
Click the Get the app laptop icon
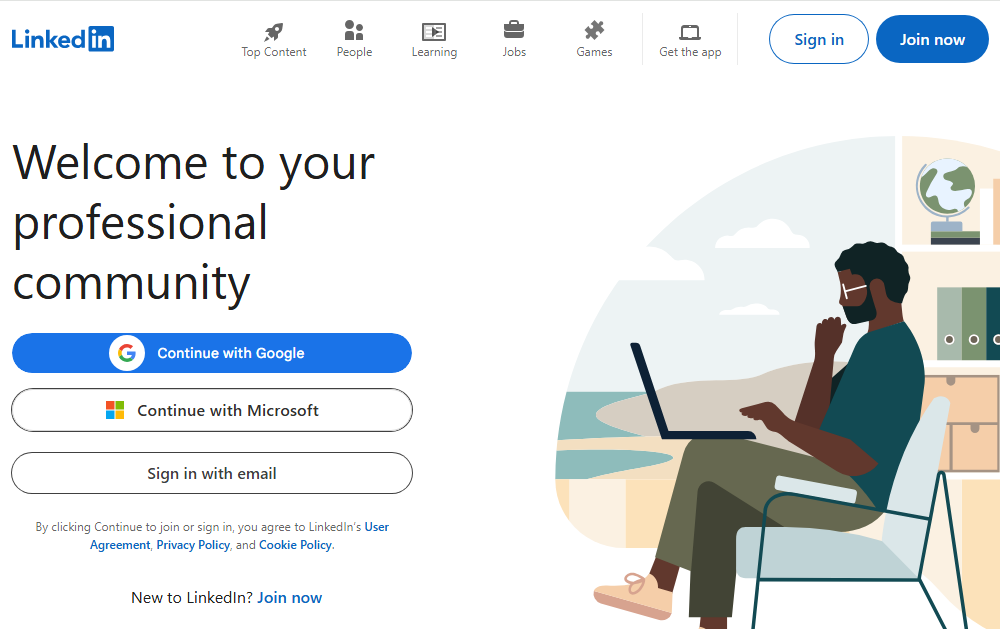pos(690,32)
